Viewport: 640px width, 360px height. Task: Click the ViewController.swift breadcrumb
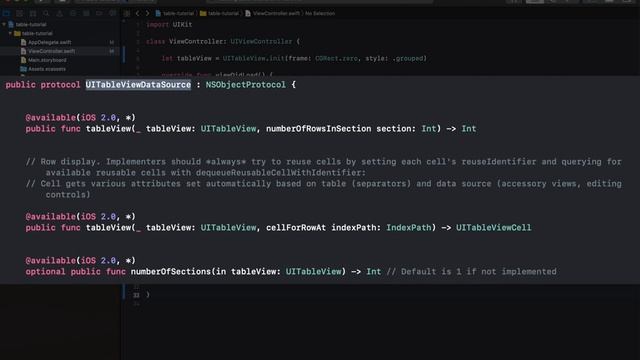pyautogui.click(x=272, y=13)
